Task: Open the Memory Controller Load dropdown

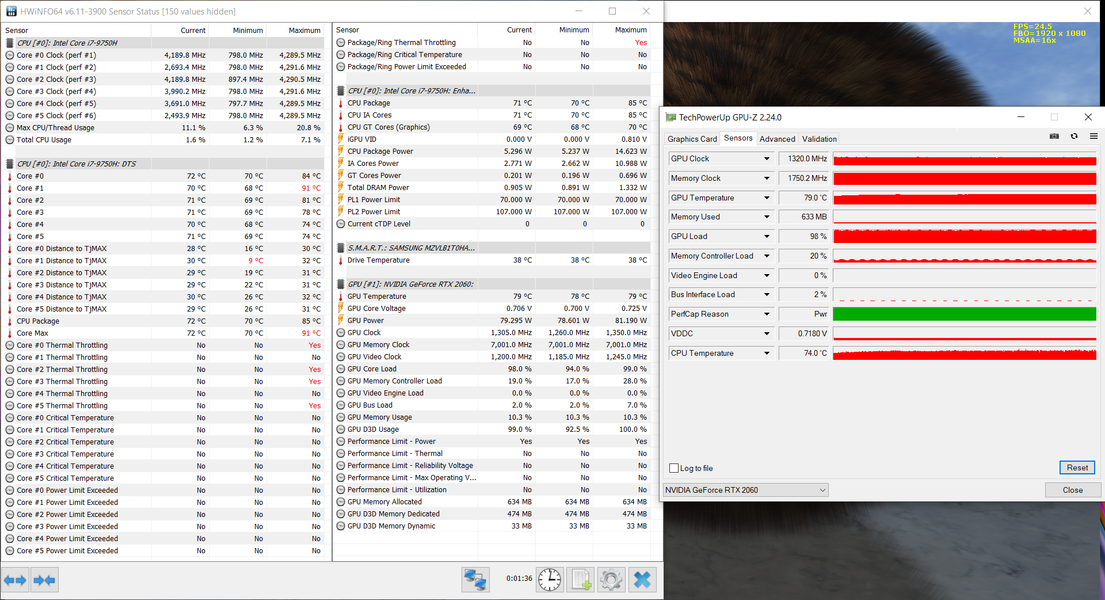Action: [x=767, y=256]
